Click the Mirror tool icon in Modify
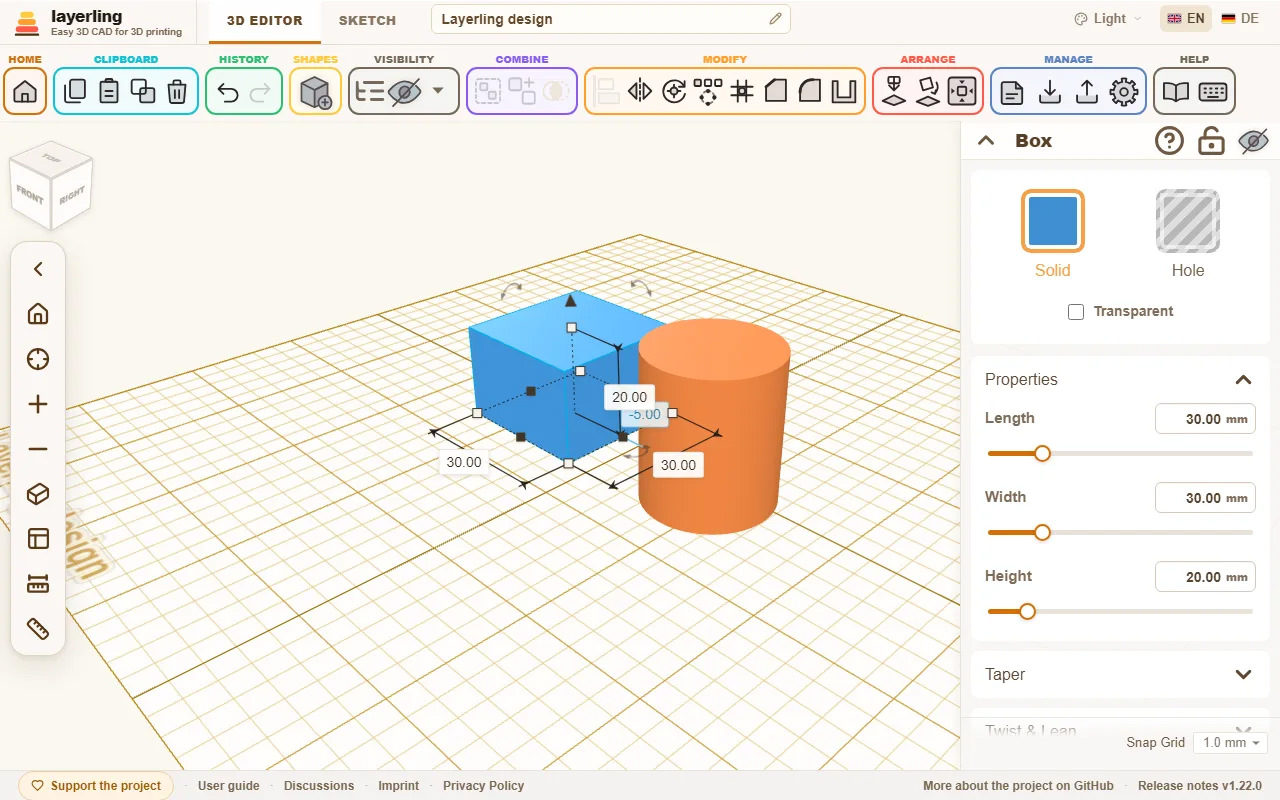The image size is (1280, 800). (x=640, y=92)
